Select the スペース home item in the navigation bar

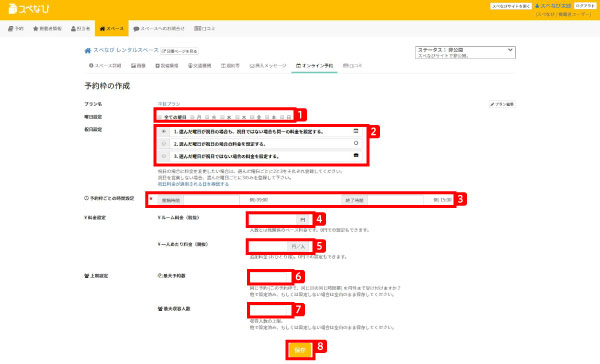pos(112,29)
